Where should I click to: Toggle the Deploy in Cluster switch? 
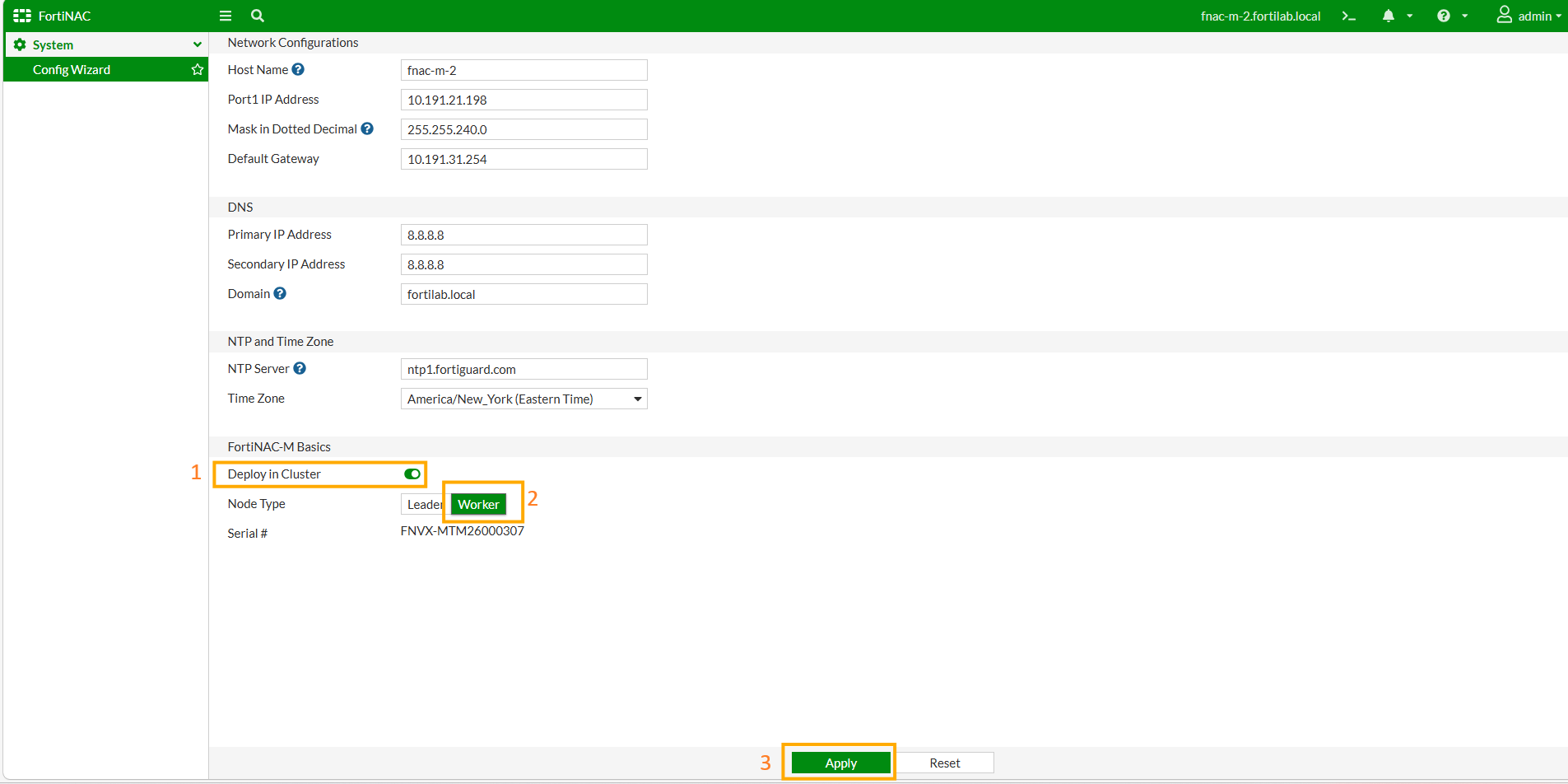pyautogui.click(x=412, y=474)
